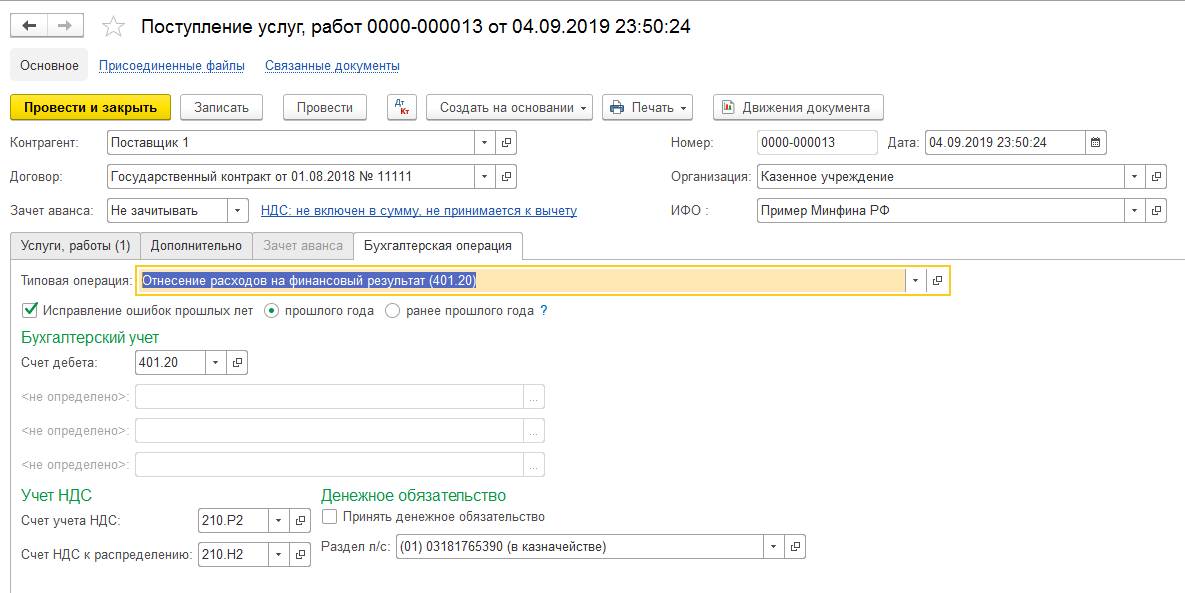
Task: Open Организация record with open icon
Action: click(x=1156, y=177)
